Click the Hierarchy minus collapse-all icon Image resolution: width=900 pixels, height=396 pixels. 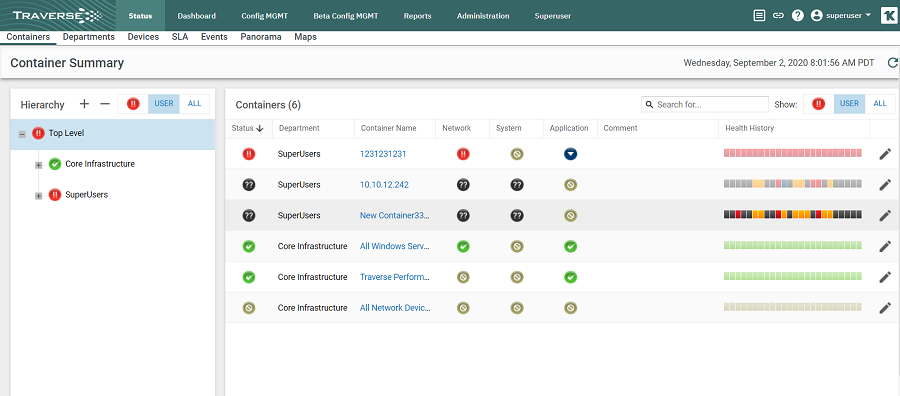point(104,104)
